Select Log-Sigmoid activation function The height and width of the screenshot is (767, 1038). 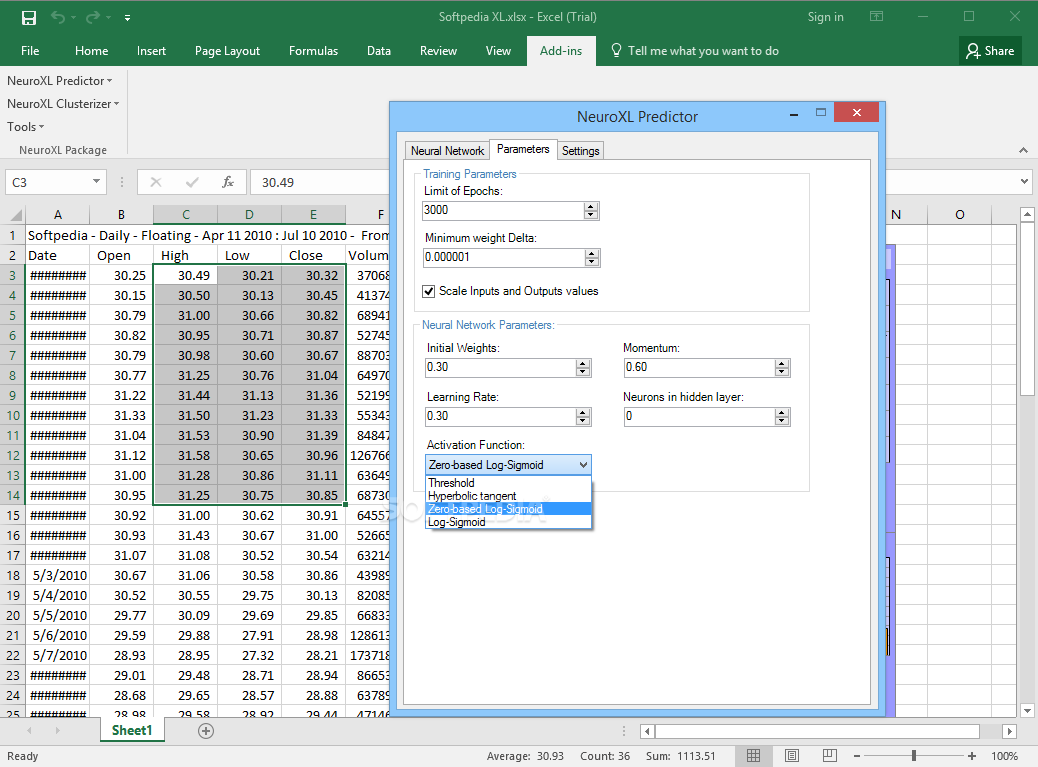(508, 522)
